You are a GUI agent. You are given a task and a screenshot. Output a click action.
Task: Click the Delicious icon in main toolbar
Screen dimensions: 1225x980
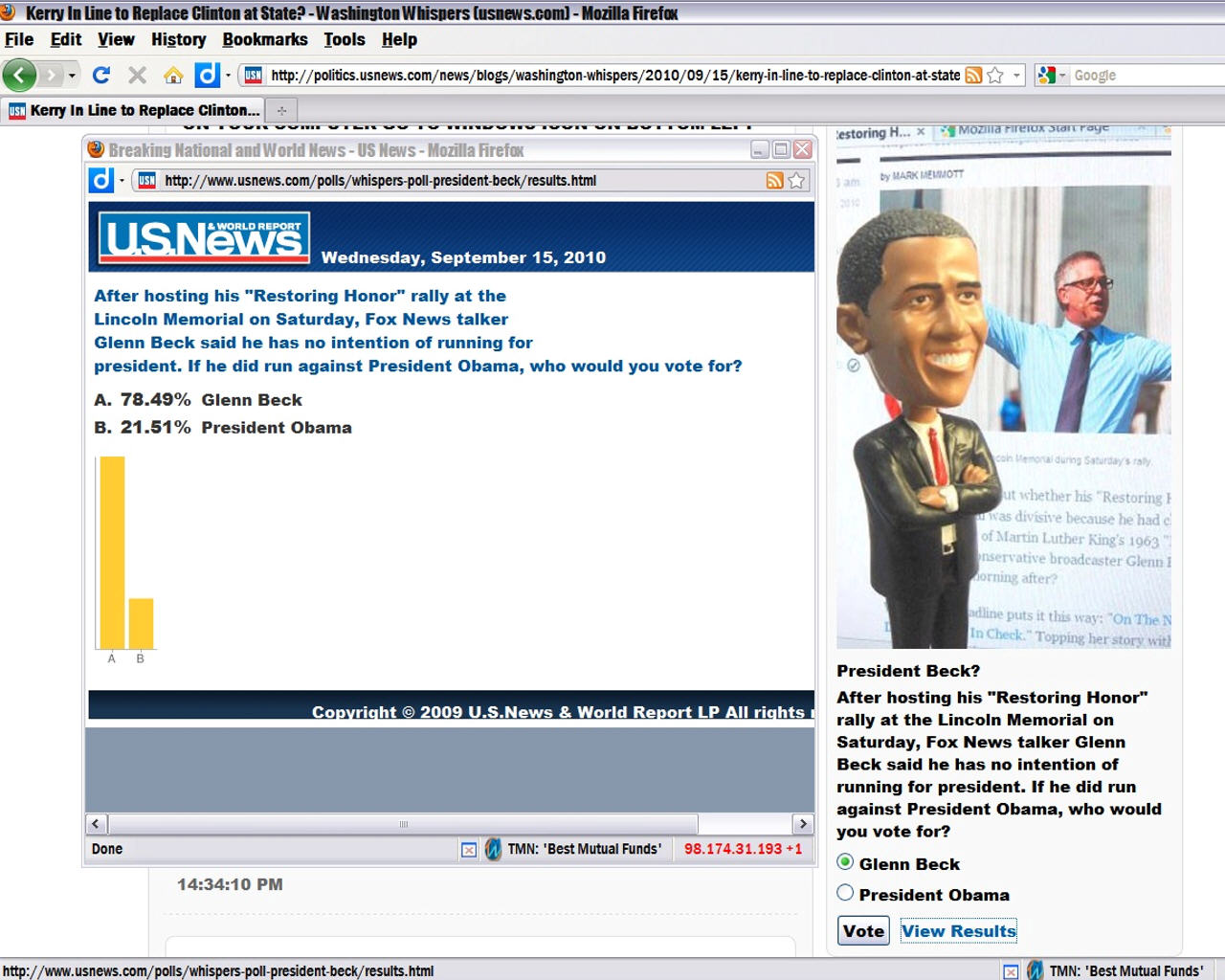click(207, 75)
